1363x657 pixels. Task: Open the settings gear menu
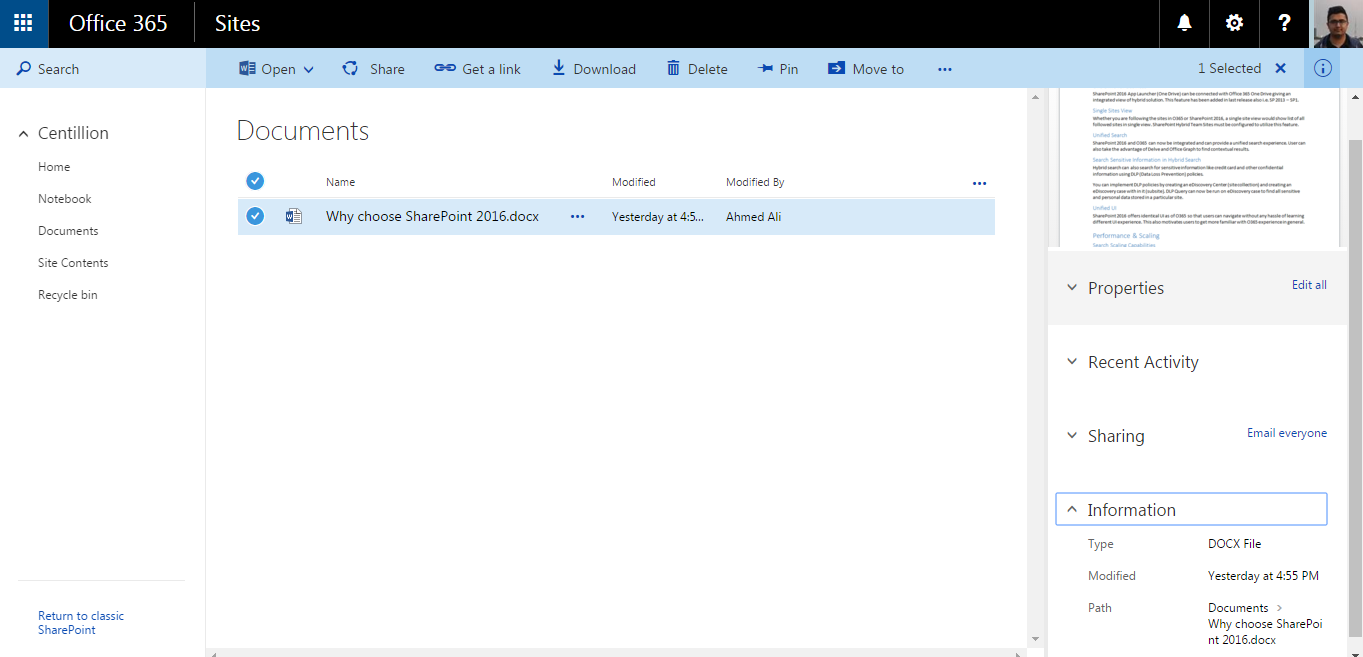tap(1234, 24)
